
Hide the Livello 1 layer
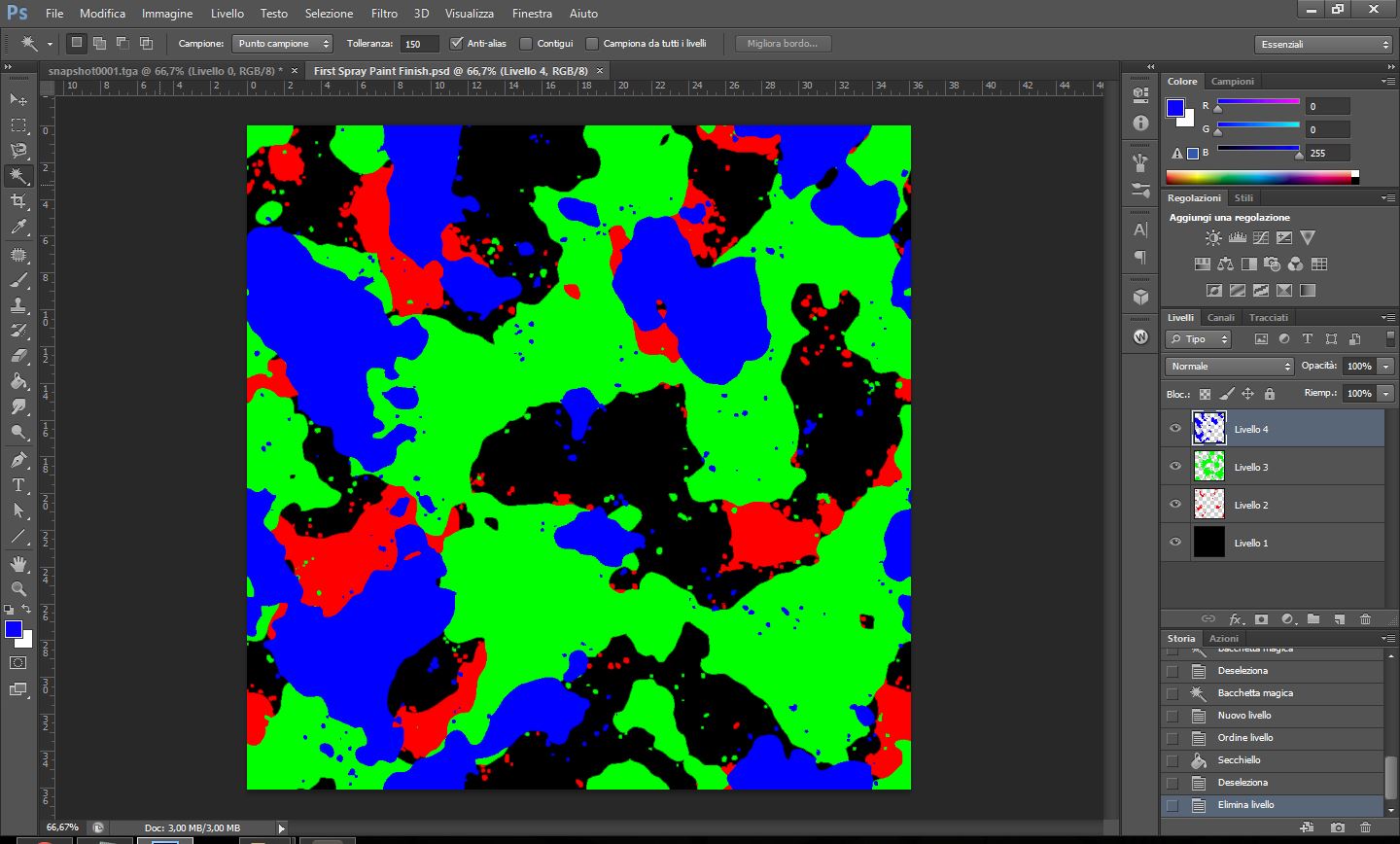coord(1175,542)
